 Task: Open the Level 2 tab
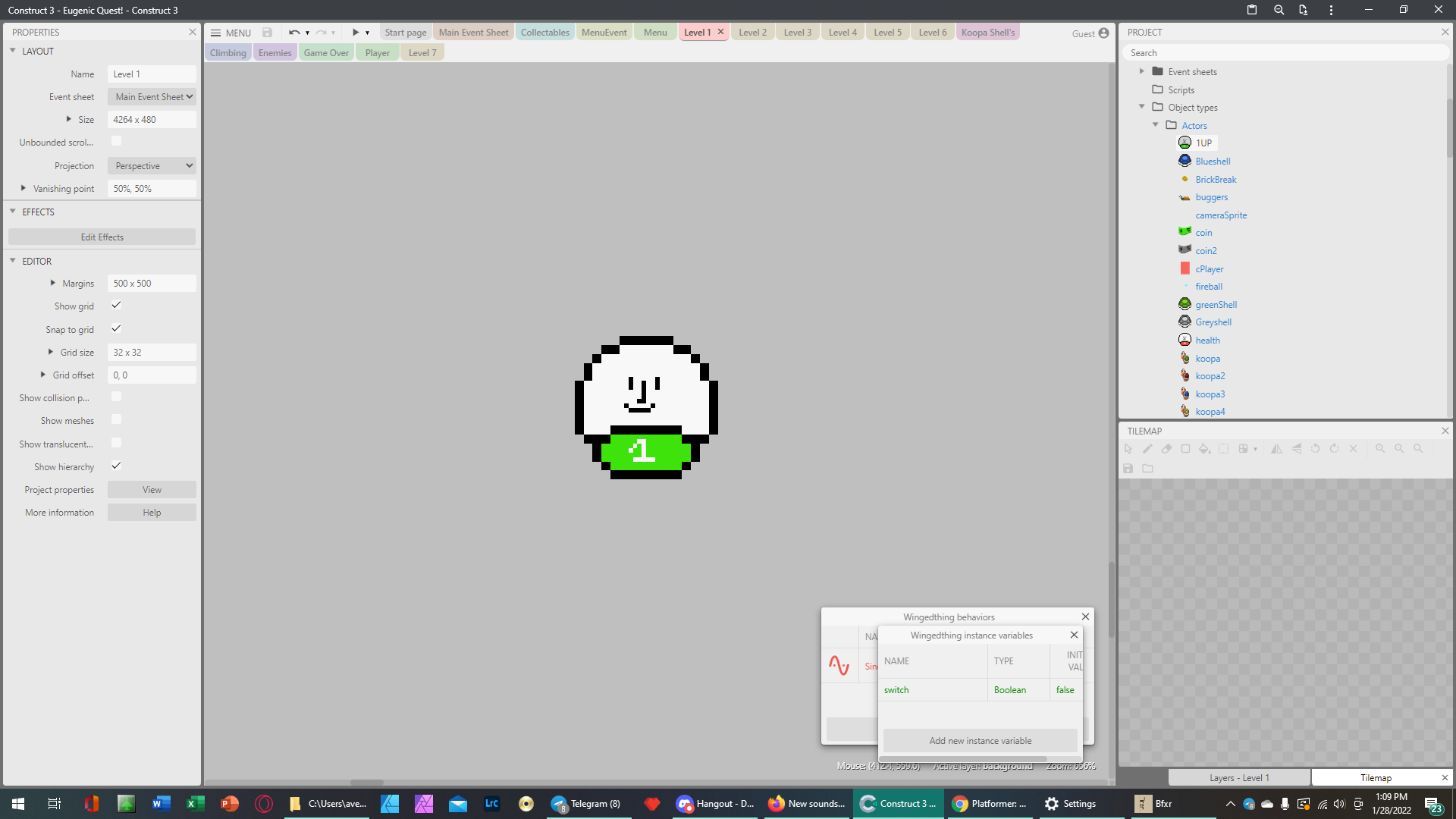coord(752,33)
